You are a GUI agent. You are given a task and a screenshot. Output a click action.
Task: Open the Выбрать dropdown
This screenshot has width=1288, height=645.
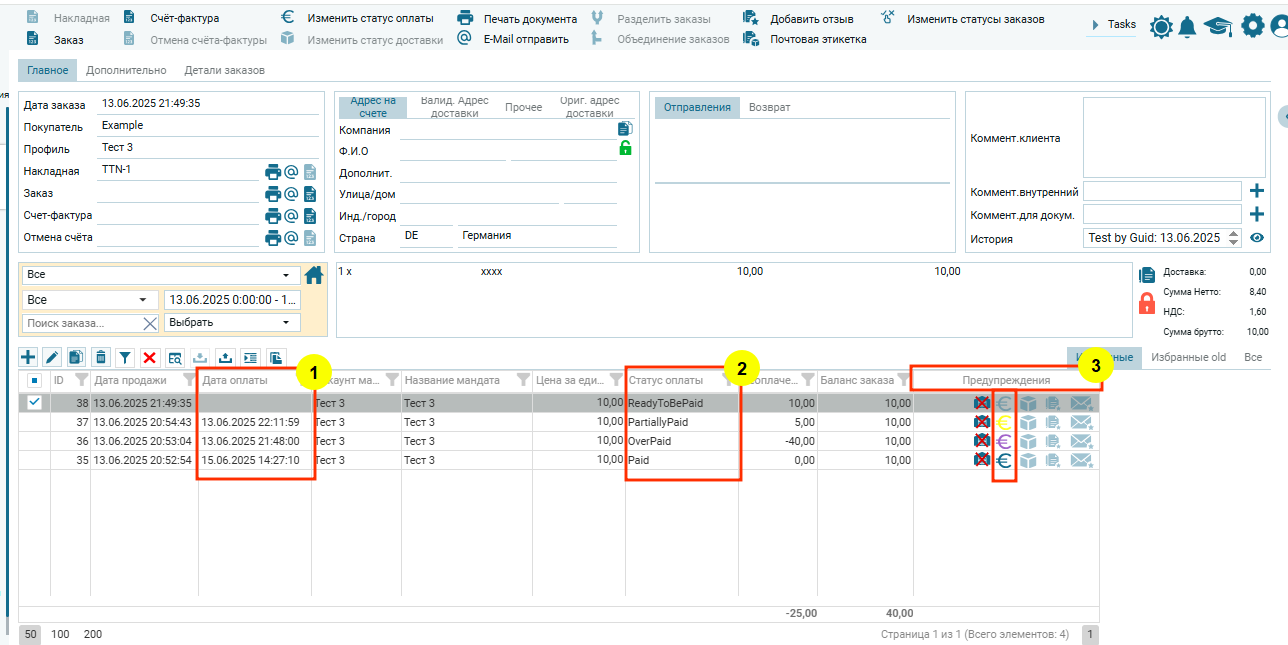(232, 323)
